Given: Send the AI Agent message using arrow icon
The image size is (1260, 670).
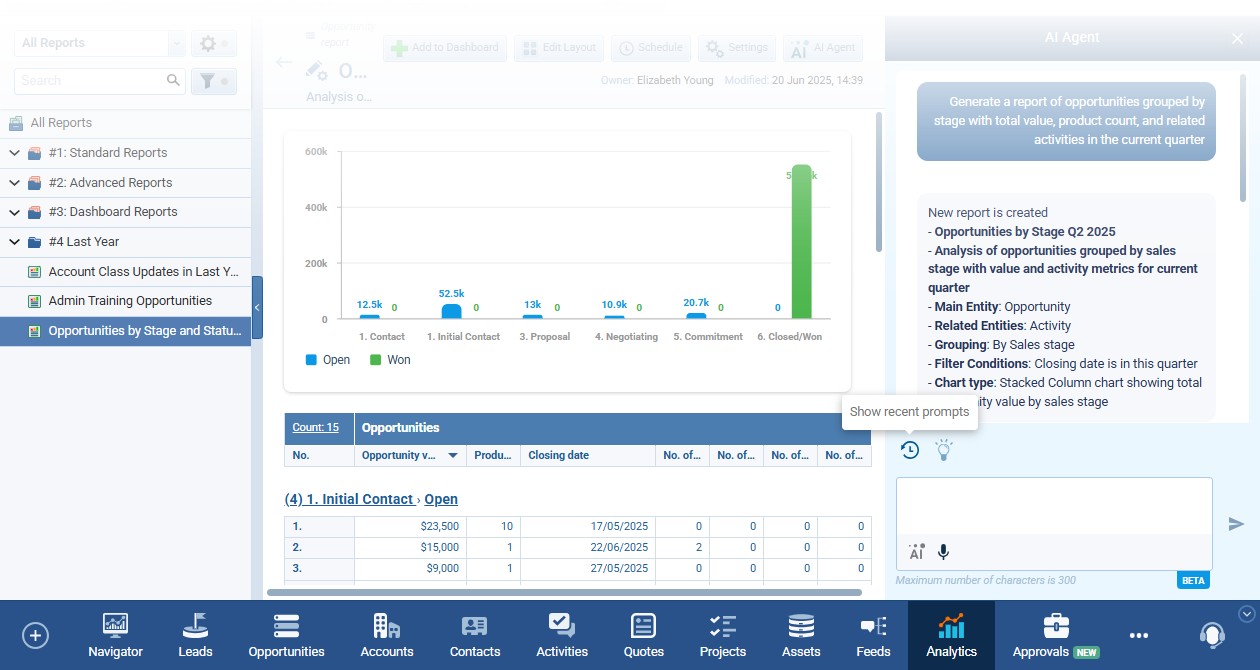Looking at the screenshot, I should (x=1236, y=523).
